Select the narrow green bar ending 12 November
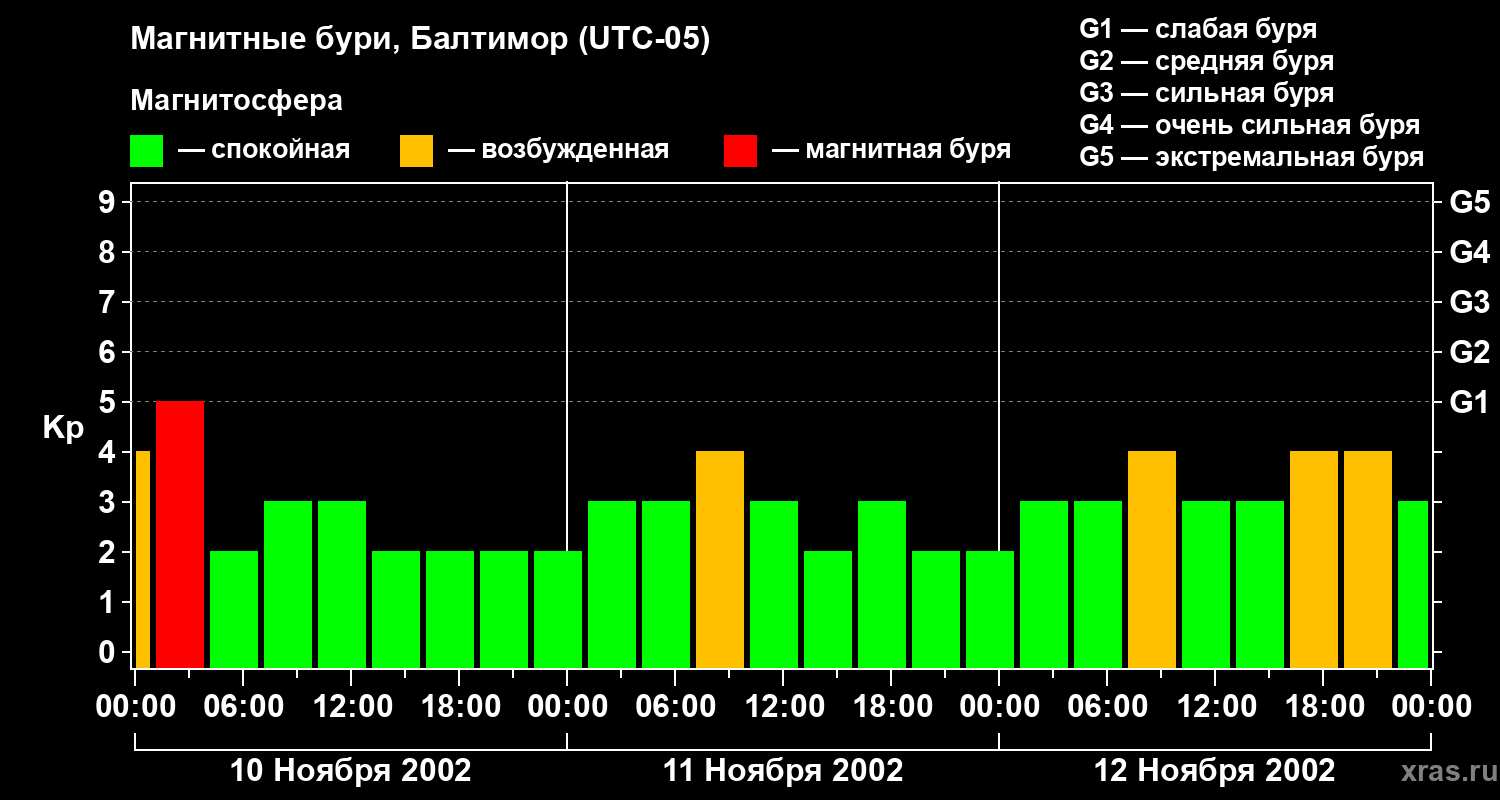 point(1413,585)
